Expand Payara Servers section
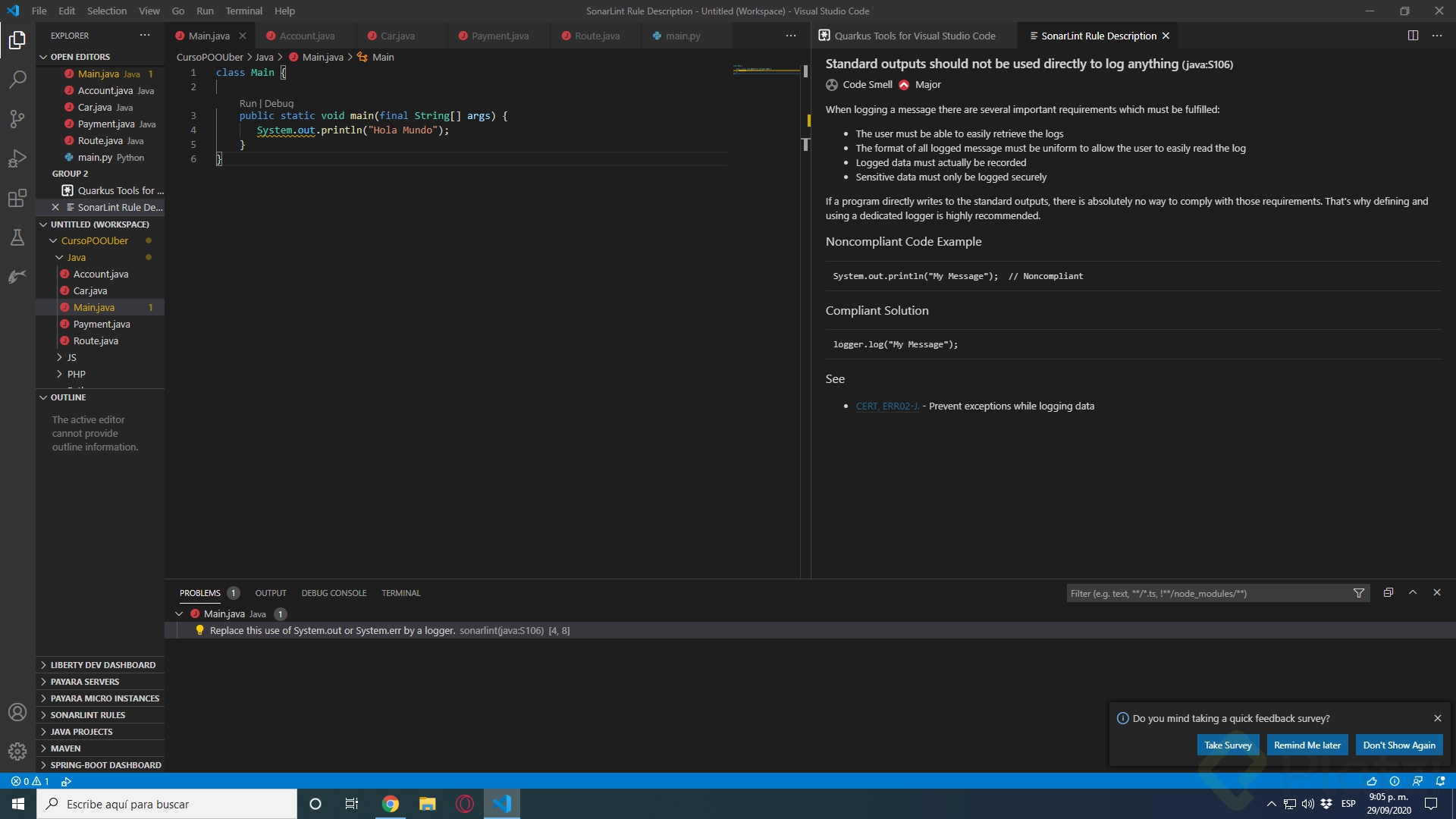Image resolution: width=1456 pixels, height=819 pixels. 100,682
